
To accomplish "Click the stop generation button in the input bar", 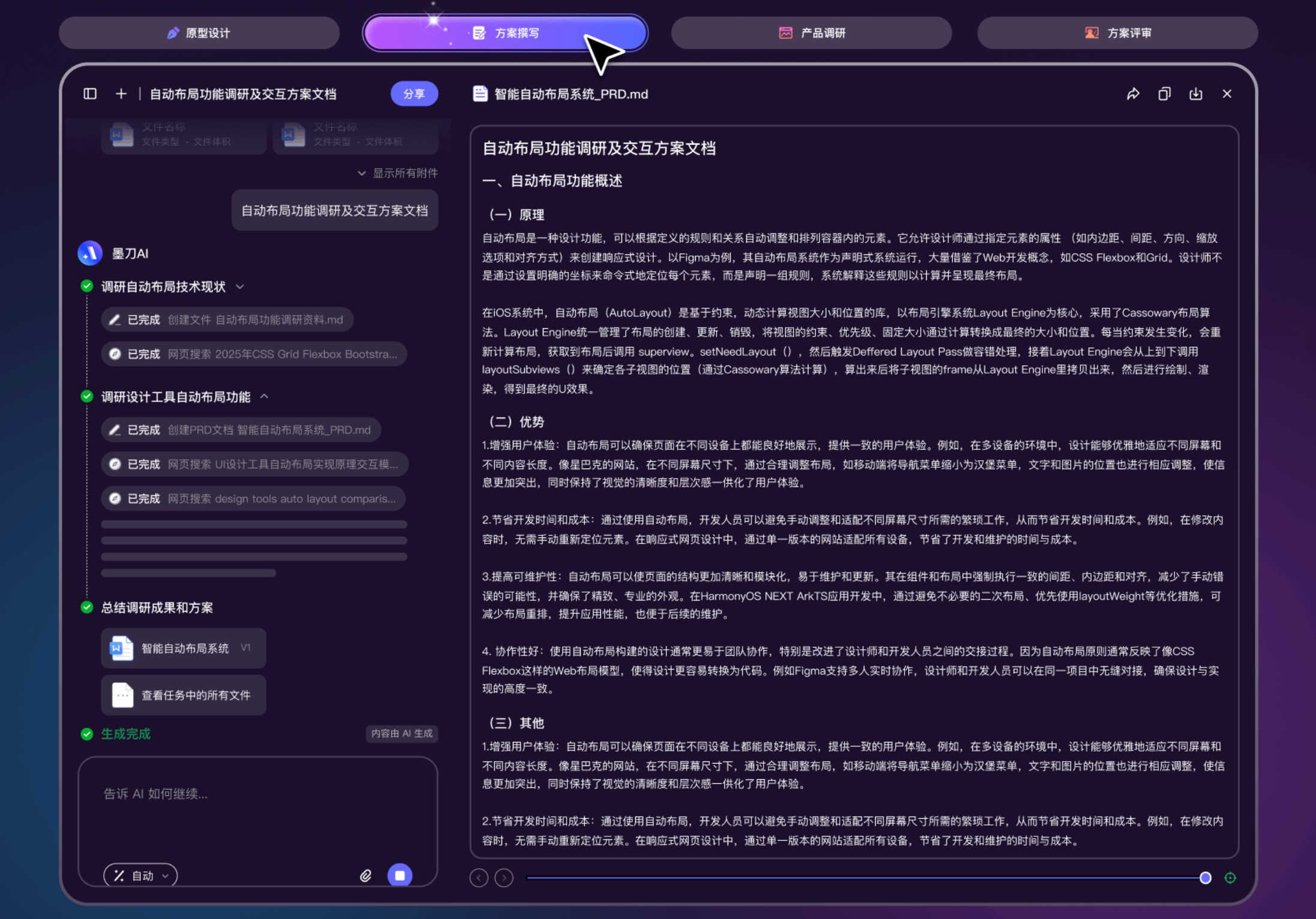I will tap(400, 875).
